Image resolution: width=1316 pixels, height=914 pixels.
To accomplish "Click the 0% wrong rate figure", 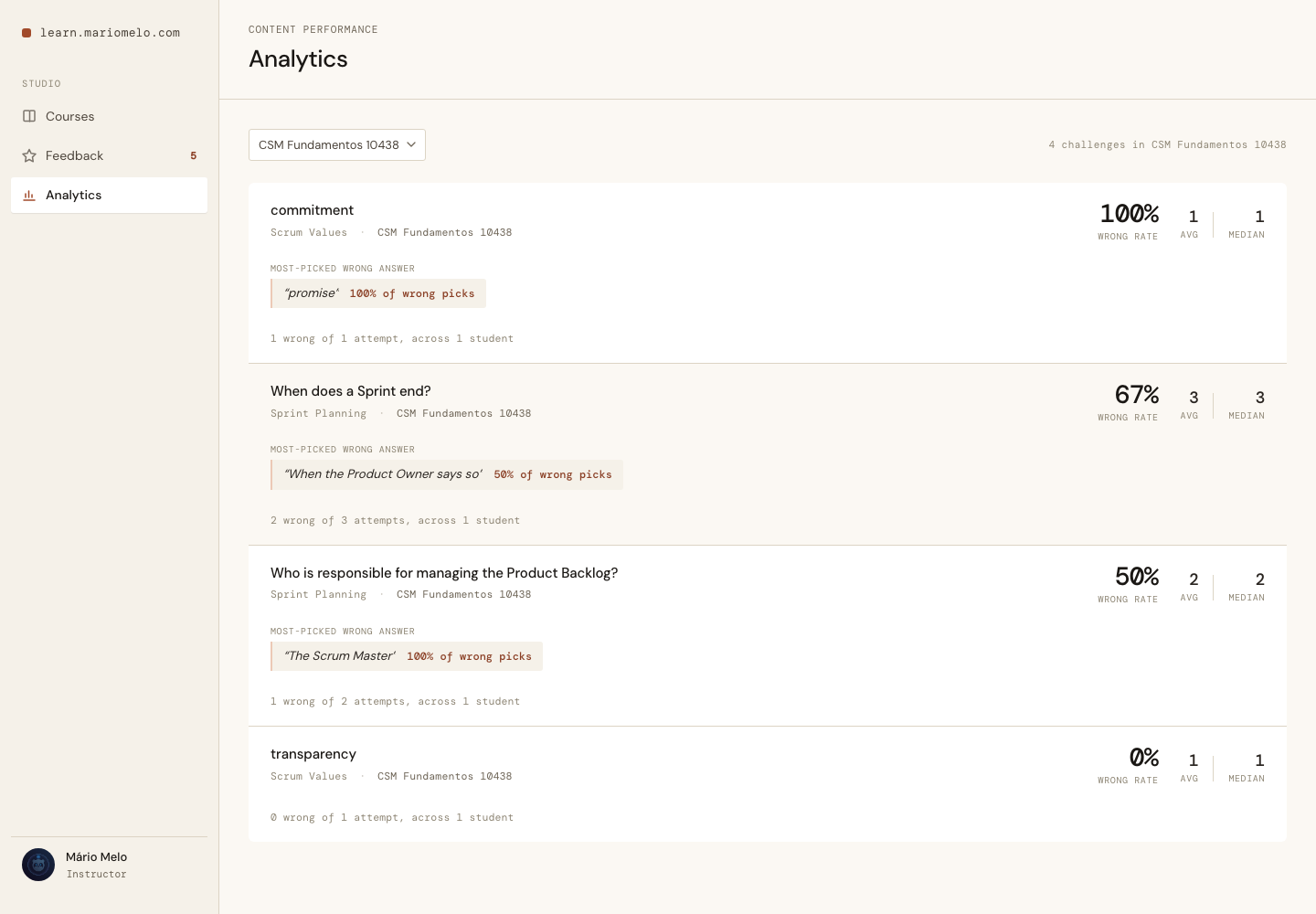I will click(x=1144, y=758).
